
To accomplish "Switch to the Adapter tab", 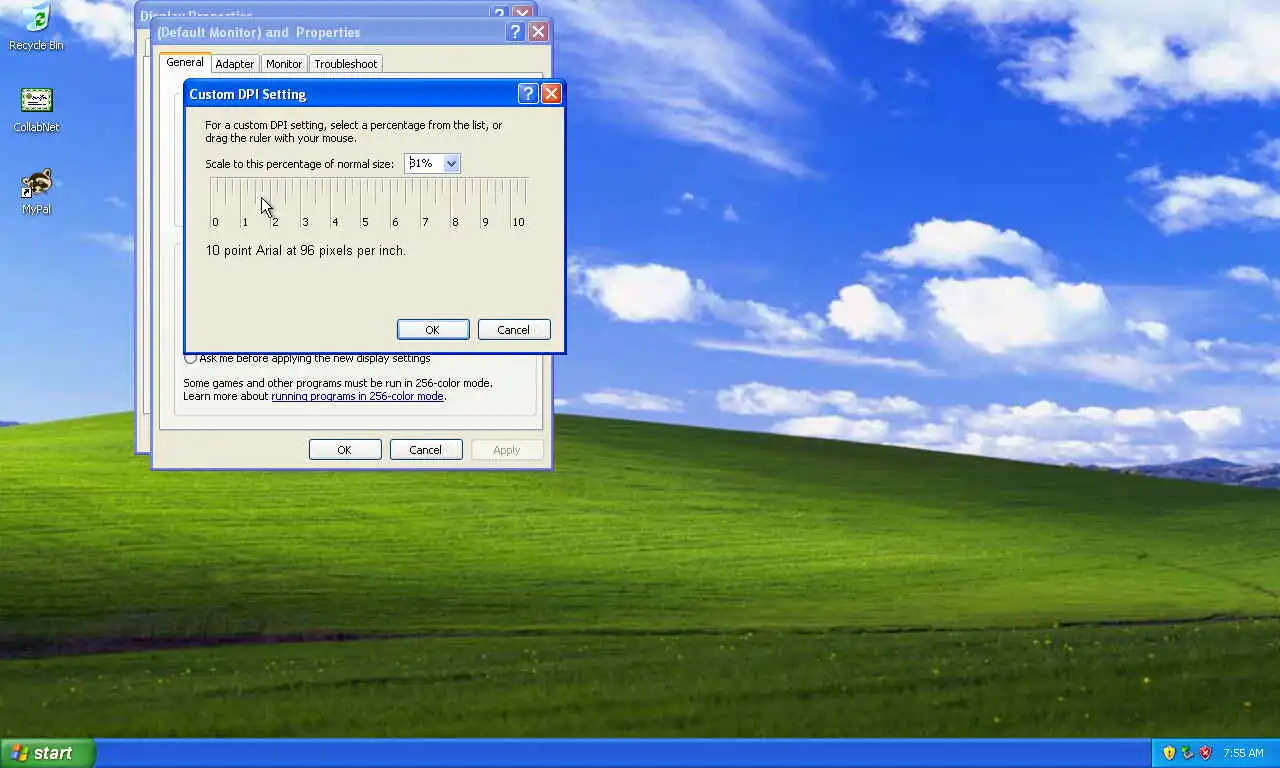I will coord(235,64).
